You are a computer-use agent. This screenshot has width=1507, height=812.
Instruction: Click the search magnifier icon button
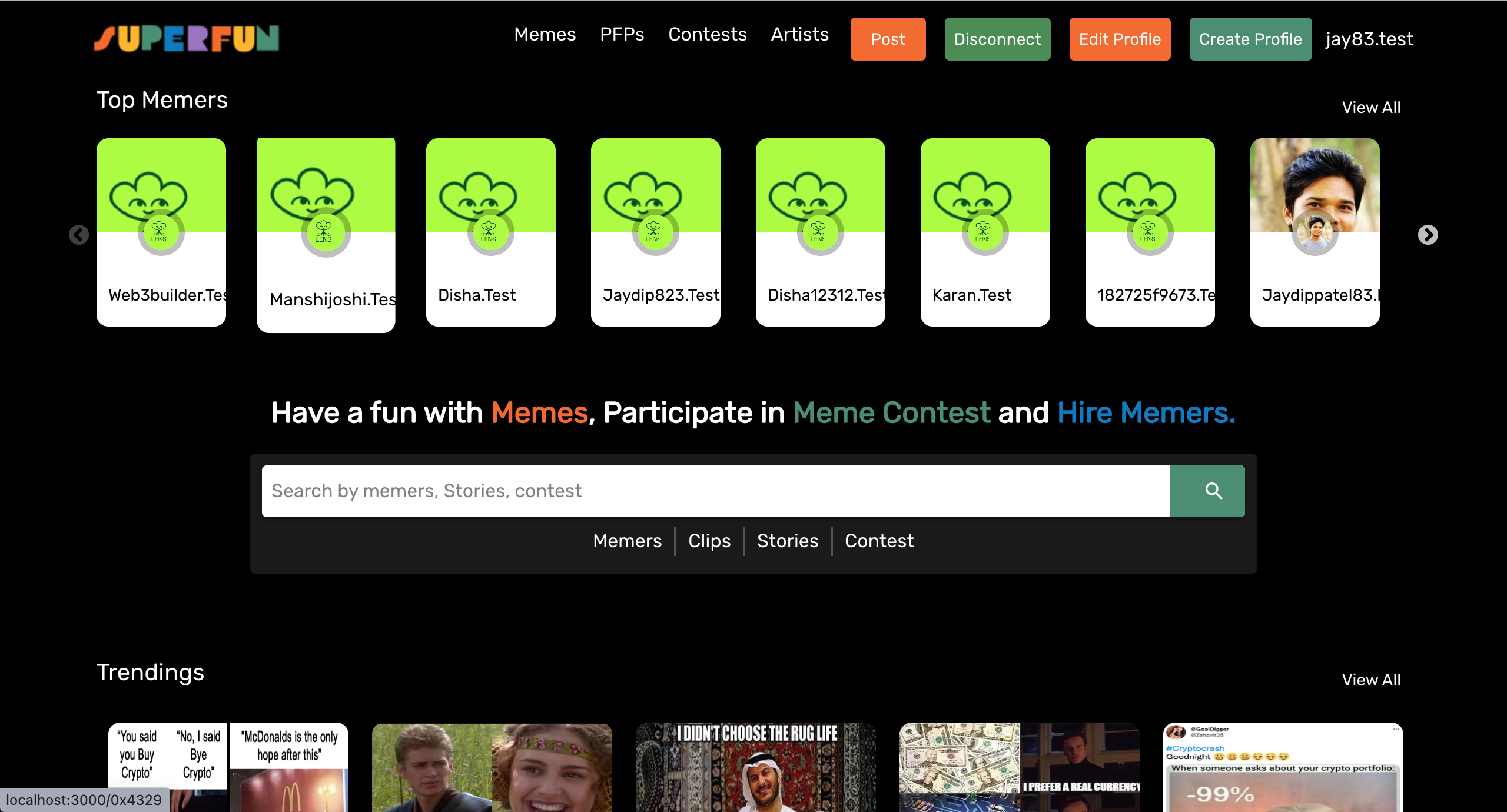click(x=1207, y=491)
